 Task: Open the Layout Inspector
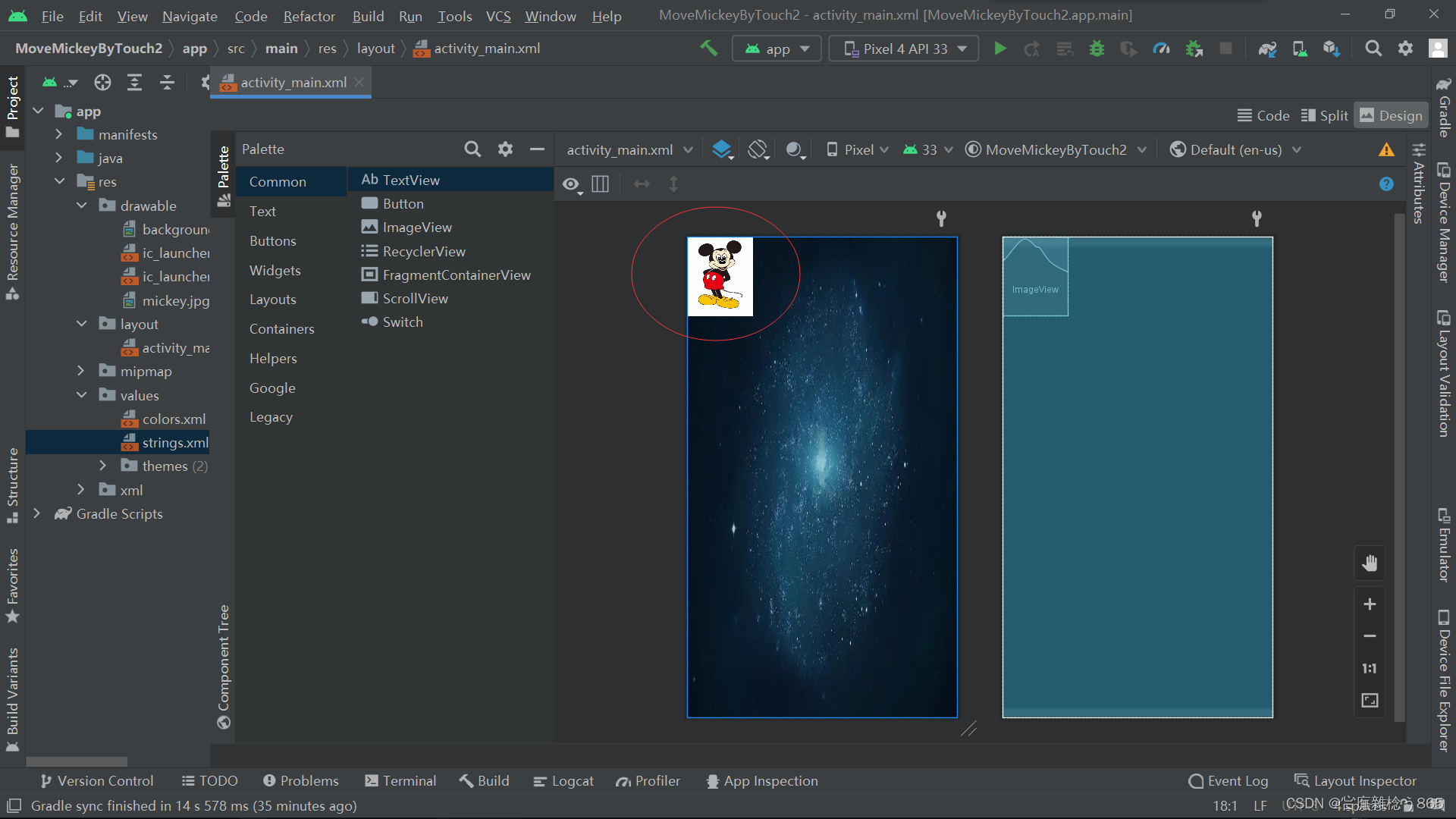tap(1355, 781)
